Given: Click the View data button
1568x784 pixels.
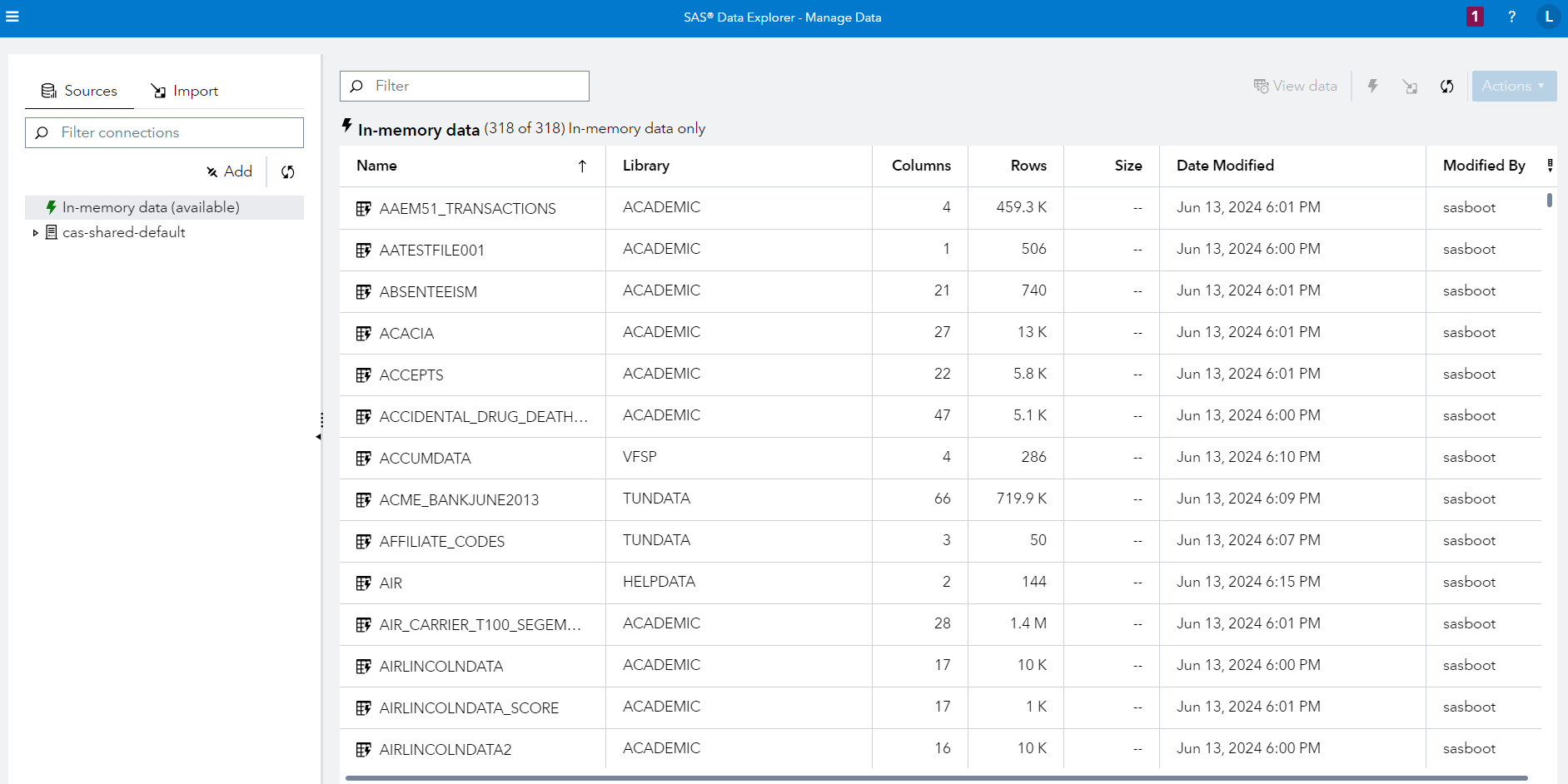Looking at the screenshot, I should coord(1296,87).
